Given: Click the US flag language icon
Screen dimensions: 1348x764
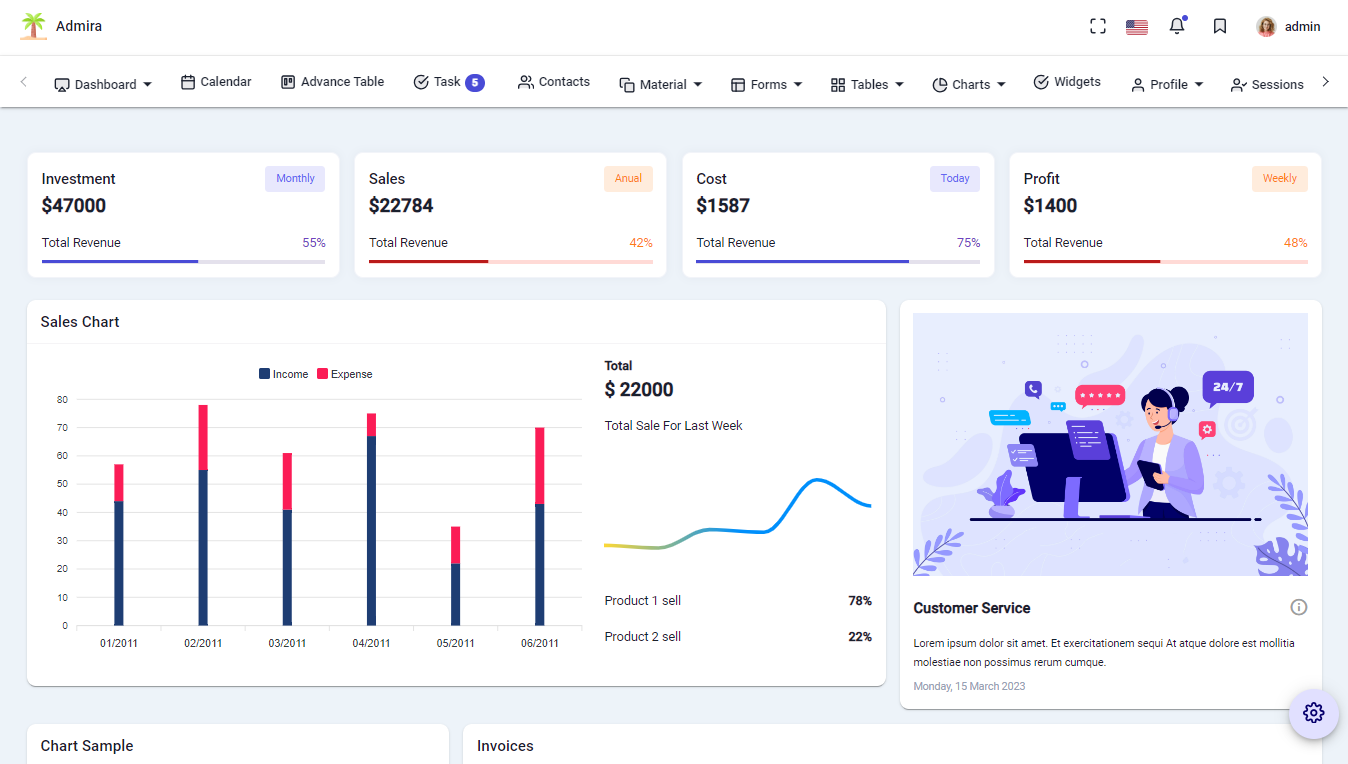Looking at the screenshot, I should (x=1136, y=26).
